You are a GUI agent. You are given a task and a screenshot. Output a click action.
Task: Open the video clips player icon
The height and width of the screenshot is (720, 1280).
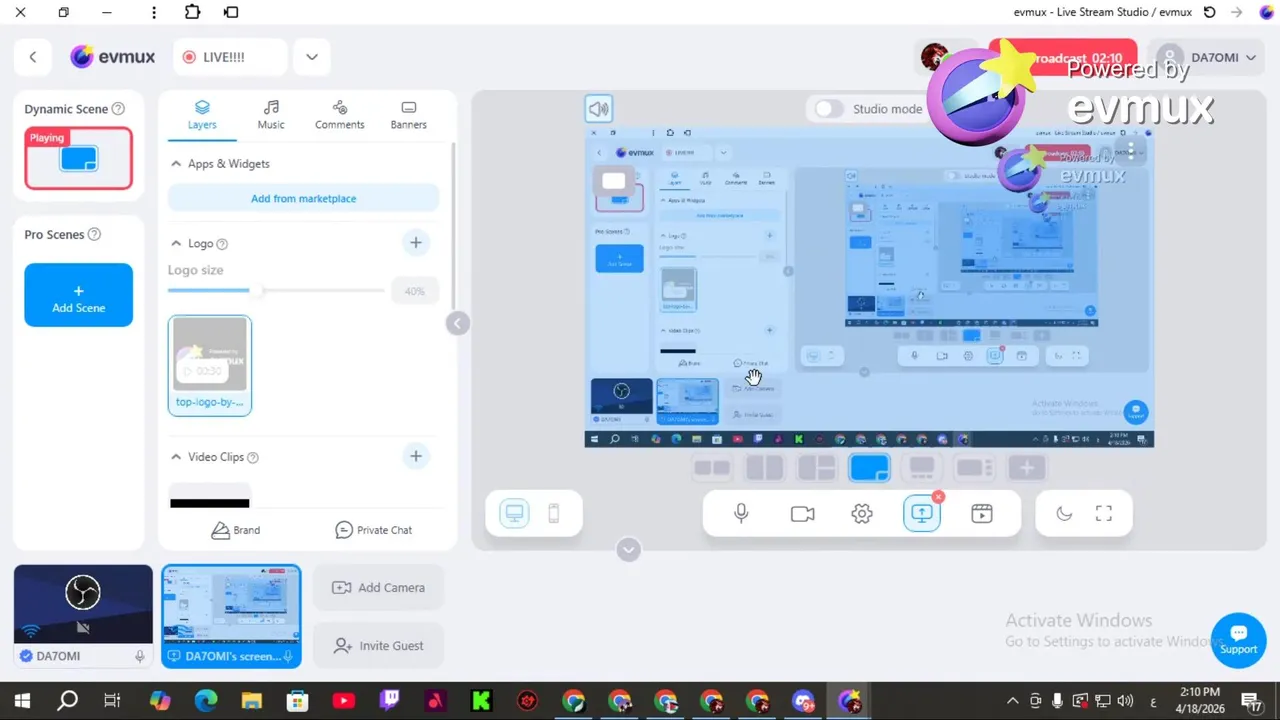tap(982, 513)
